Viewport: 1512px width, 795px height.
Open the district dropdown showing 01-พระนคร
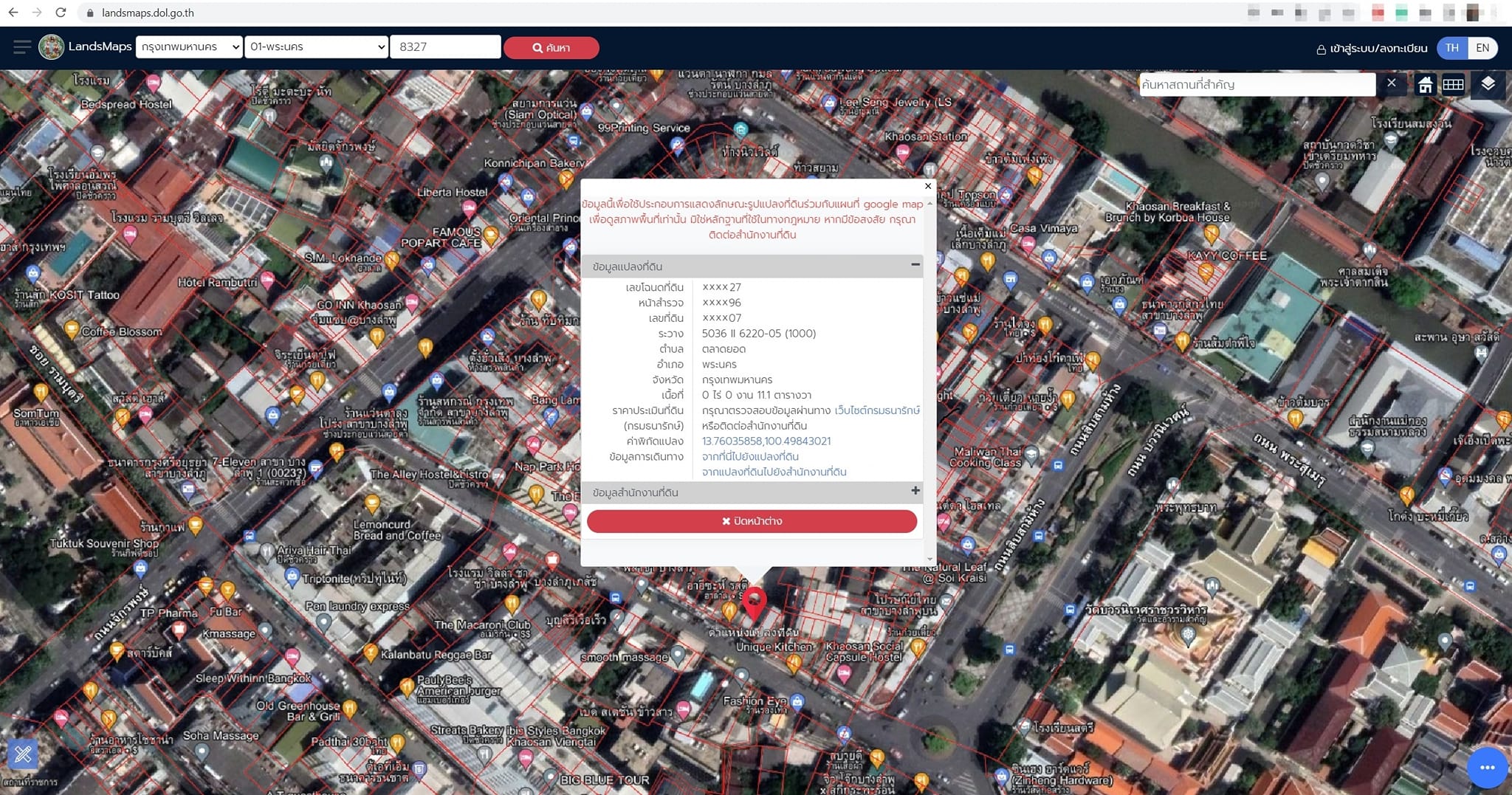click(316, 47)
